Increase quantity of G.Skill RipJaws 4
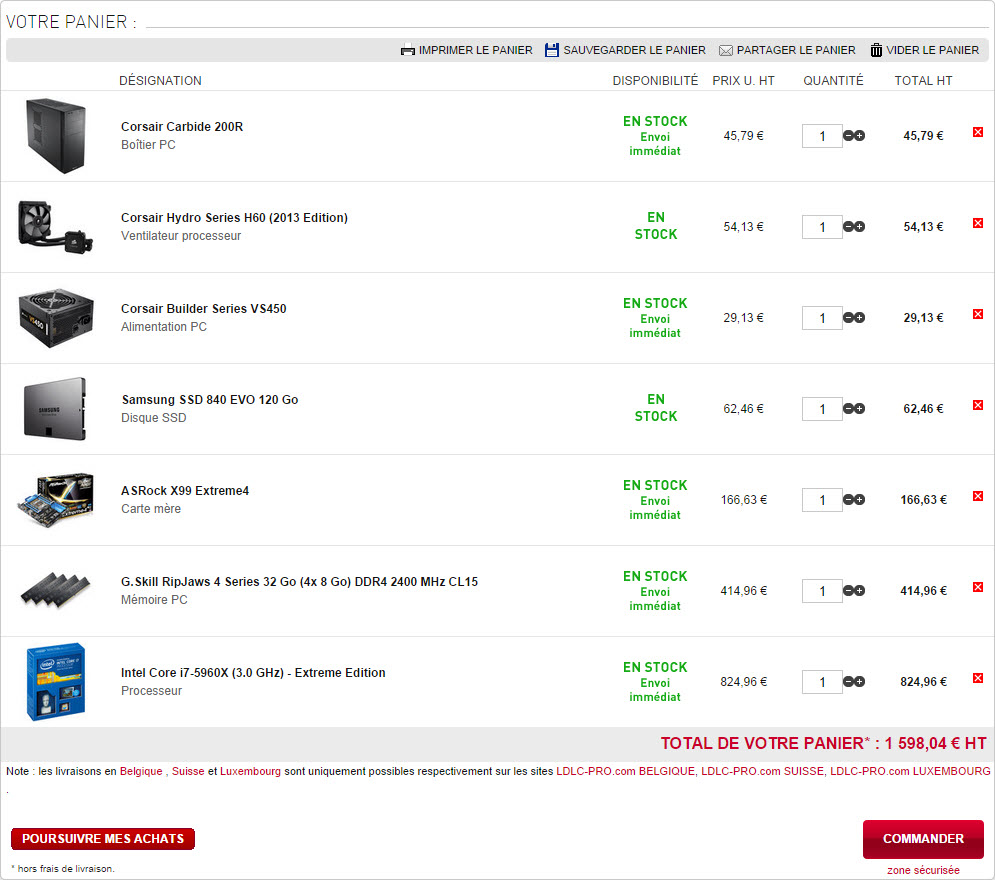The image size is (995, 880). pyautogui.click(x=860, y=591)
